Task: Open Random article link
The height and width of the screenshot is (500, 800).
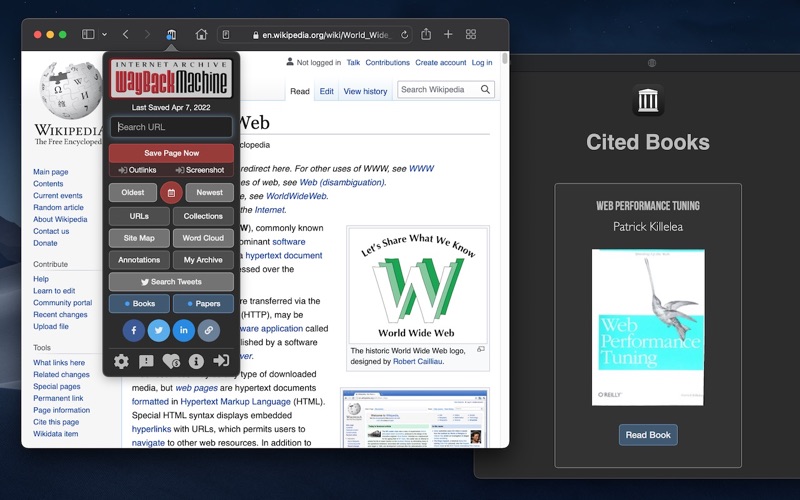Action: [x=58, y=207]
